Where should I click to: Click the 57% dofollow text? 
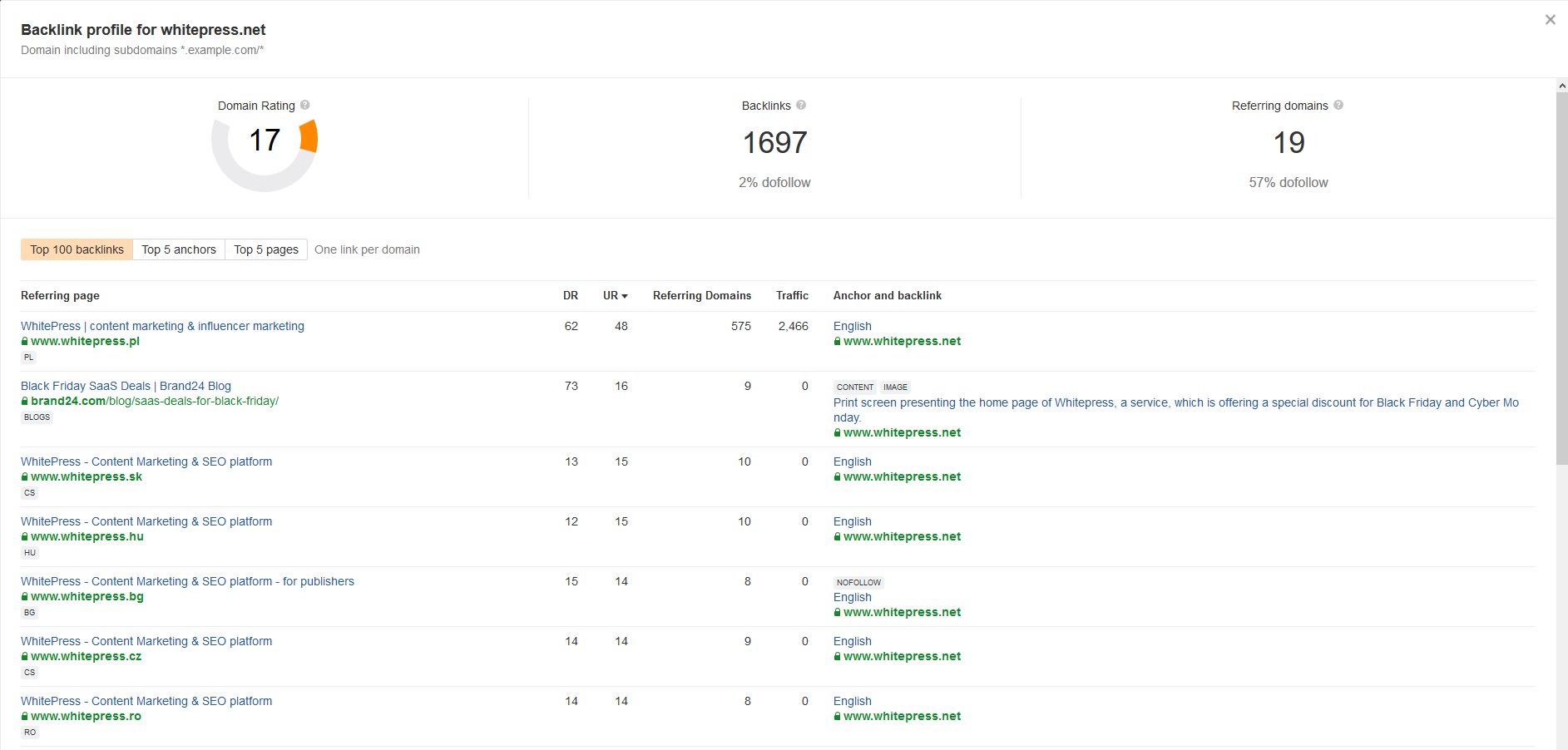point(1289,182)
